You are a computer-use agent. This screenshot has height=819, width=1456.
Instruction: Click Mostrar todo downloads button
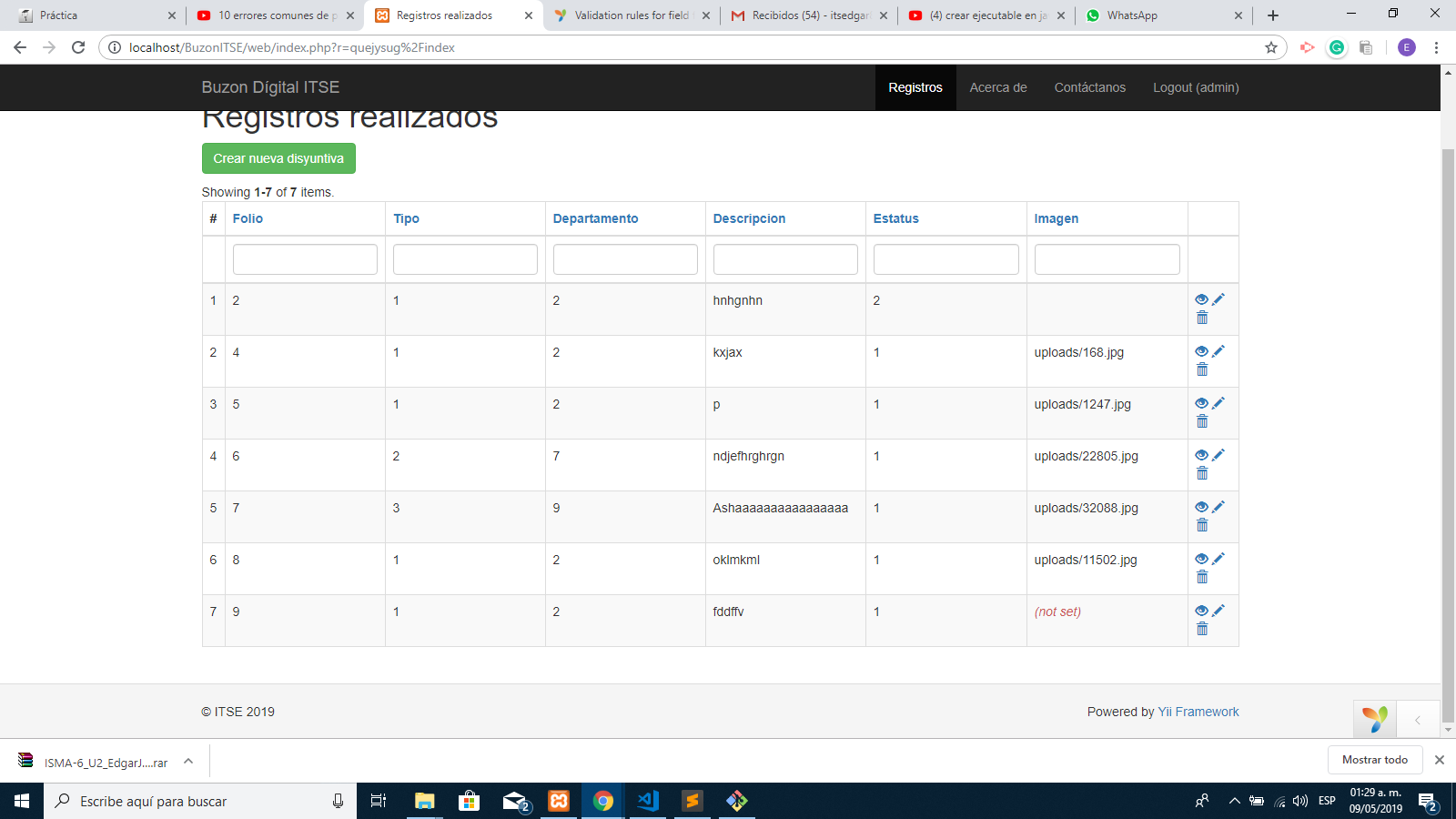1374,760
